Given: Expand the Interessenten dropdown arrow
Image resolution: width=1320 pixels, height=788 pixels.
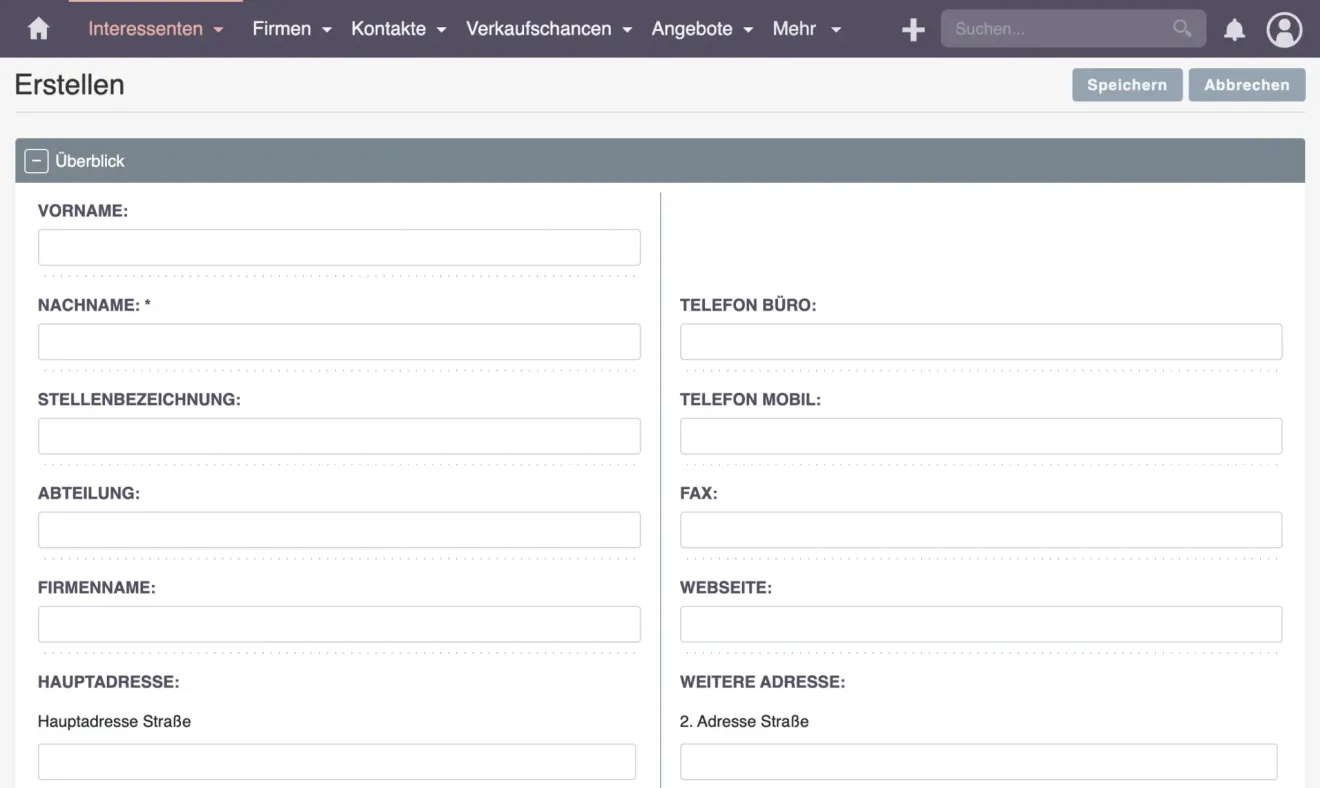Looking at the screenshot, I should pos(217,30).
